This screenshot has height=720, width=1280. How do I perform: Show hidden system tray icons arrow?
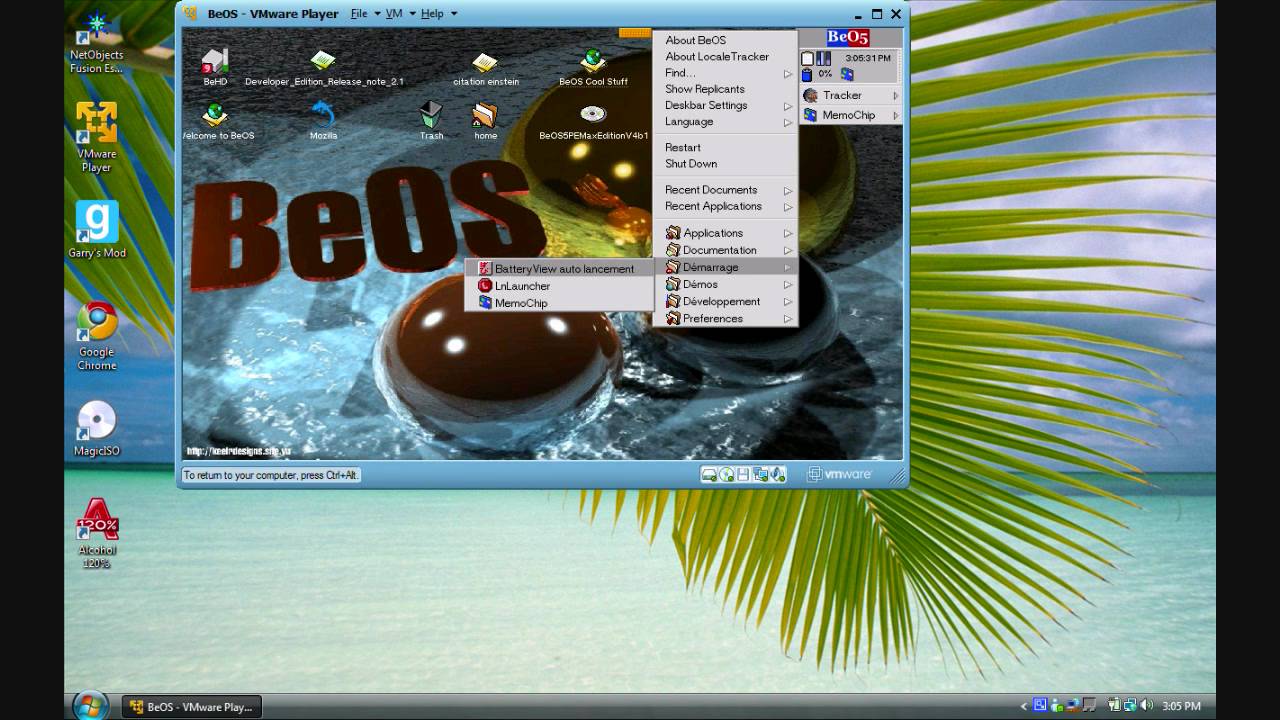[x=1023, y=706]
